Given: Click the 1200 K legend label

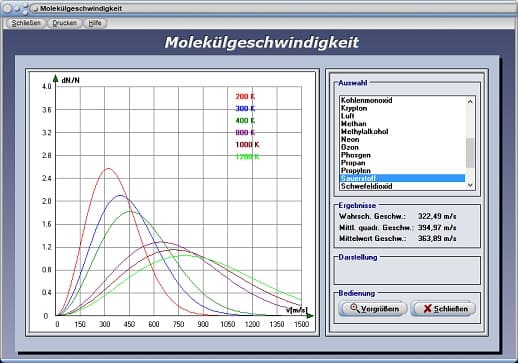Looking at the screenshot, I should [x=247, y=157].
